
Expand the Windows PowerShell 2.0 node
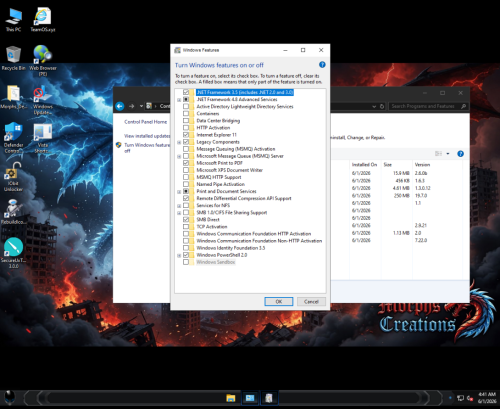point(179,255)
